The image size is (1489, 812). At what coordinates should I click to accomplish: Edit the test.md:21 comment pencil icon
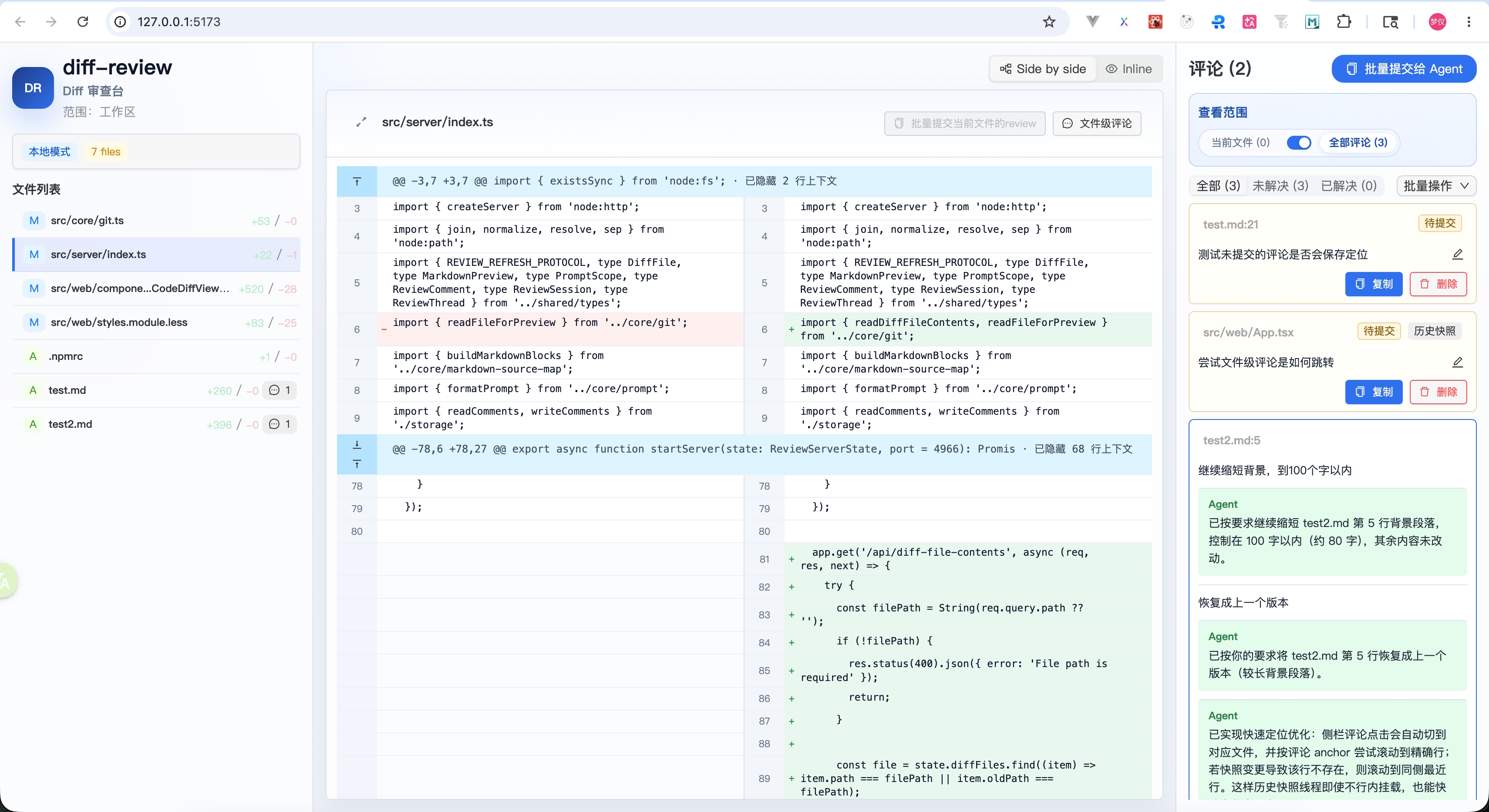pyautogui.click(x=1457, y=254)
